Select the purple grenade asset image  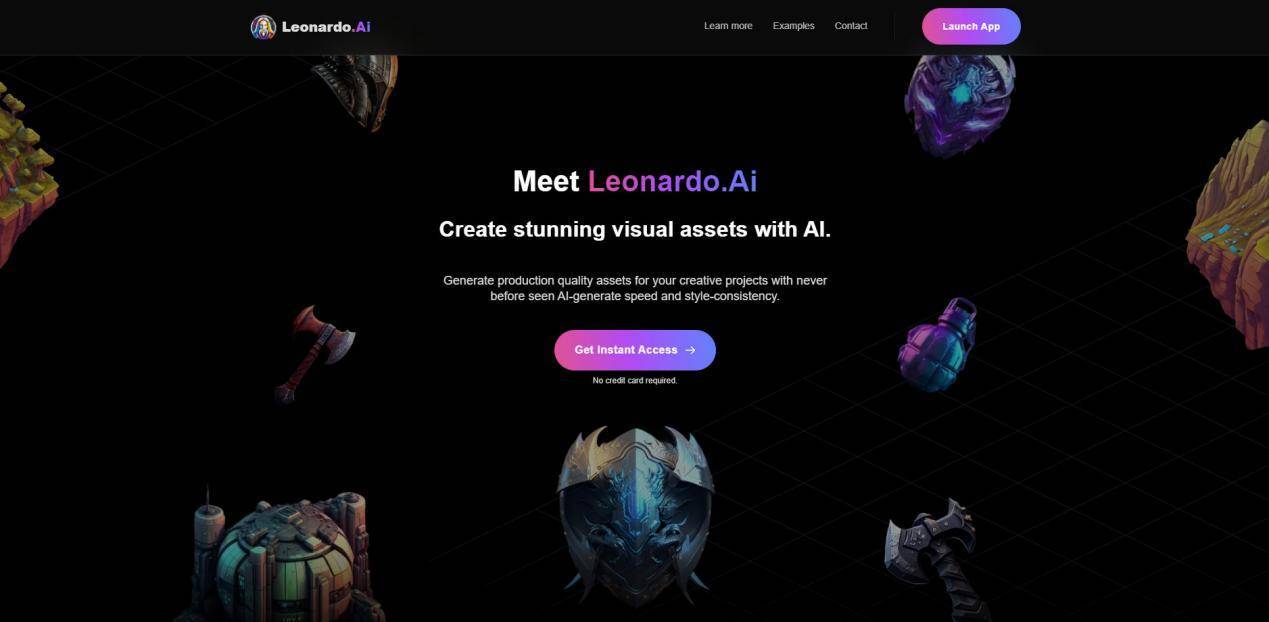[x=937, y=343]
